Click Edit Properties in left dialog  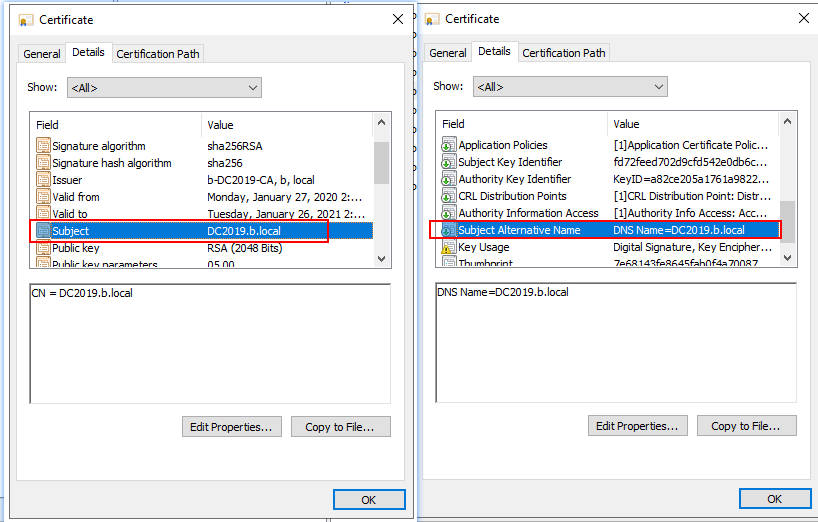click(231, 427)
